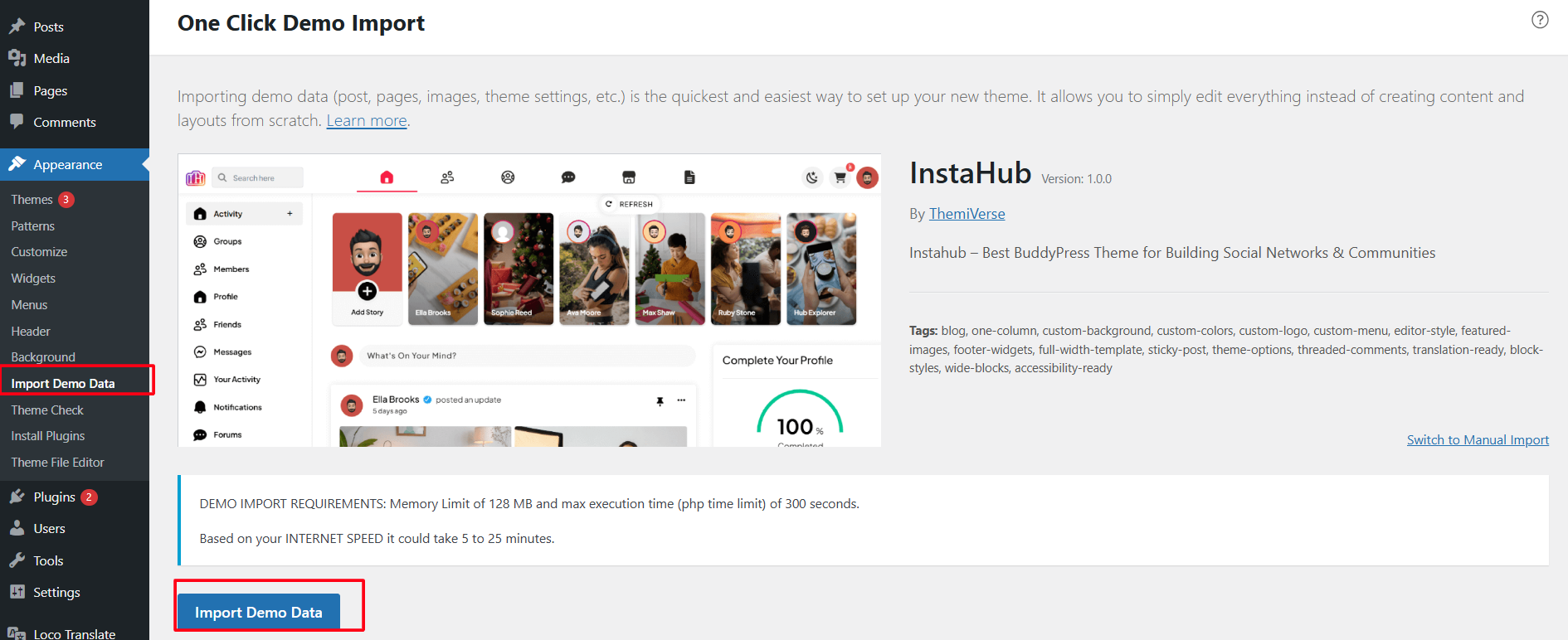The width and height of the screenshot is (1568, 640).
Task: Open Themes submenu item
Action: [x=32, y=200]
